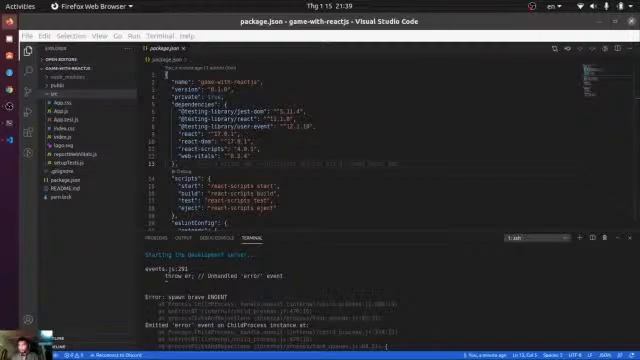Viewport: 640px width, 360px height.
Task: Click errors and warnings count in status bar
Action: click(74, 356)
